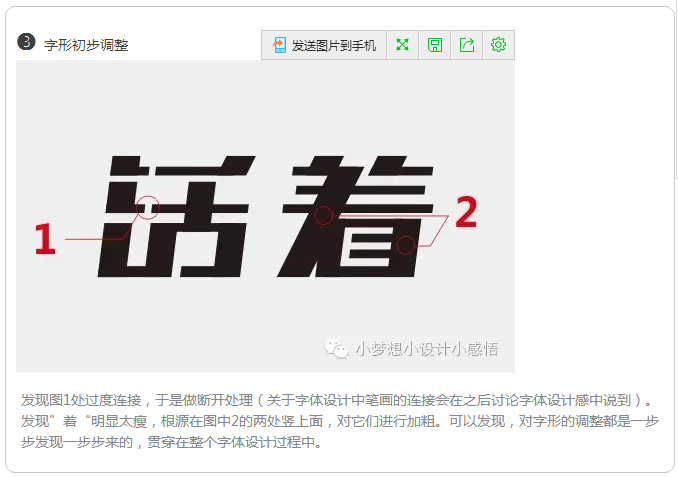Click the red number 1 annotation

45,238
